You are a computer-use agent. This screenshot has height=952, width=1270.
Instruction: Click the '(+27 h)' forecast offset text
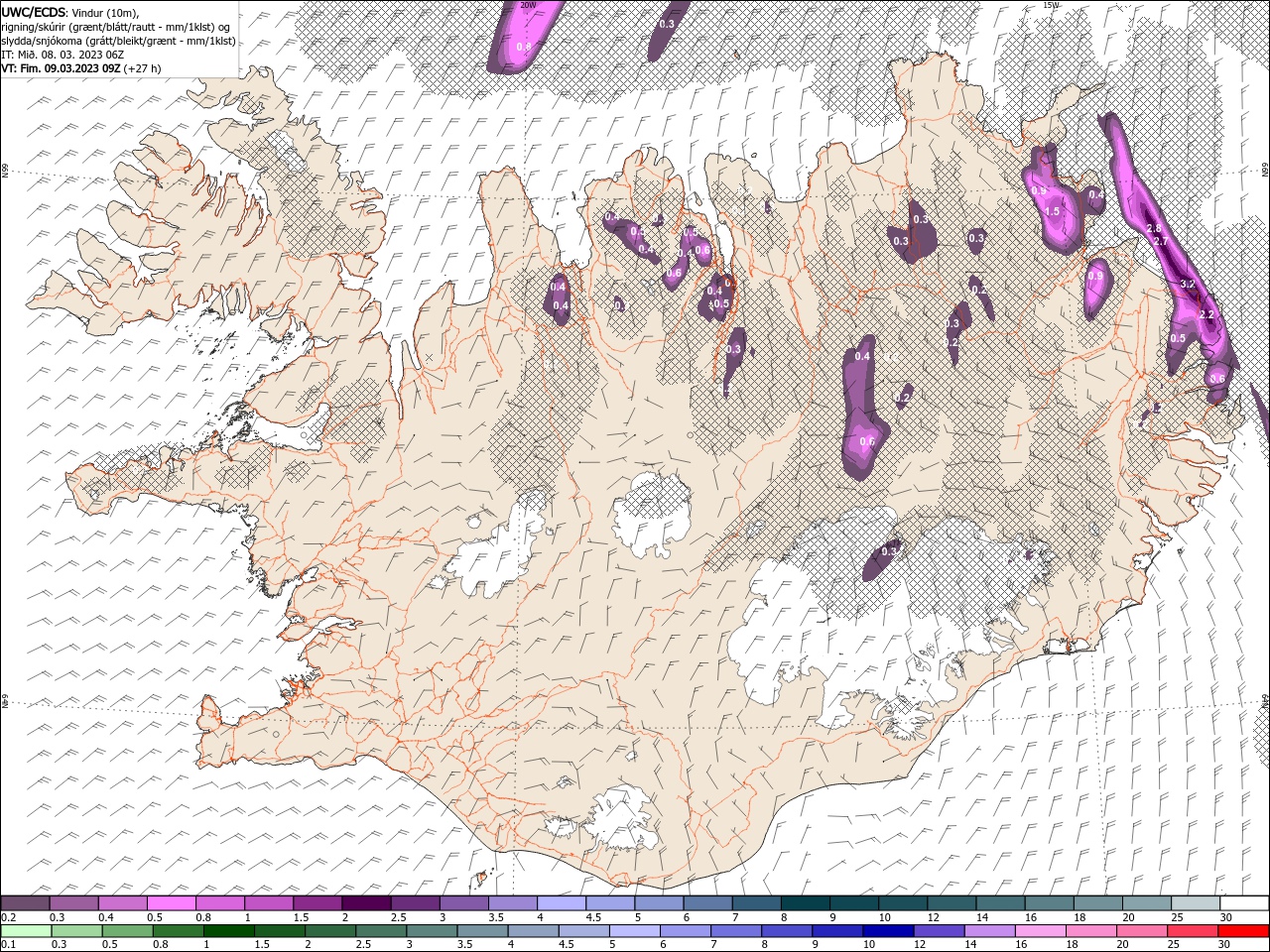(143, 68)
